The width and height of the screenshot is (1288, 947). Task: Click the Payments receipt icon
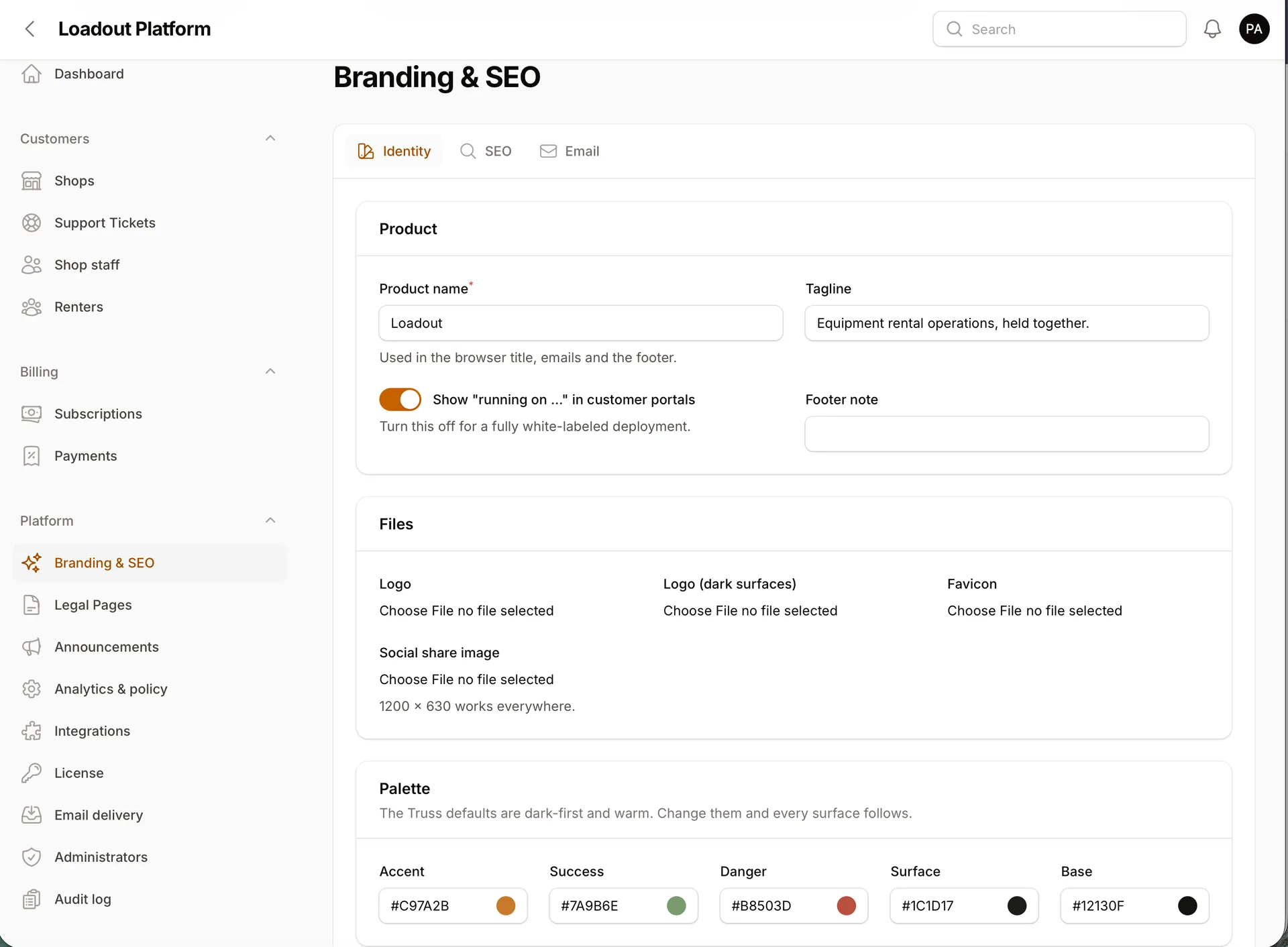[x=32, y=456]
